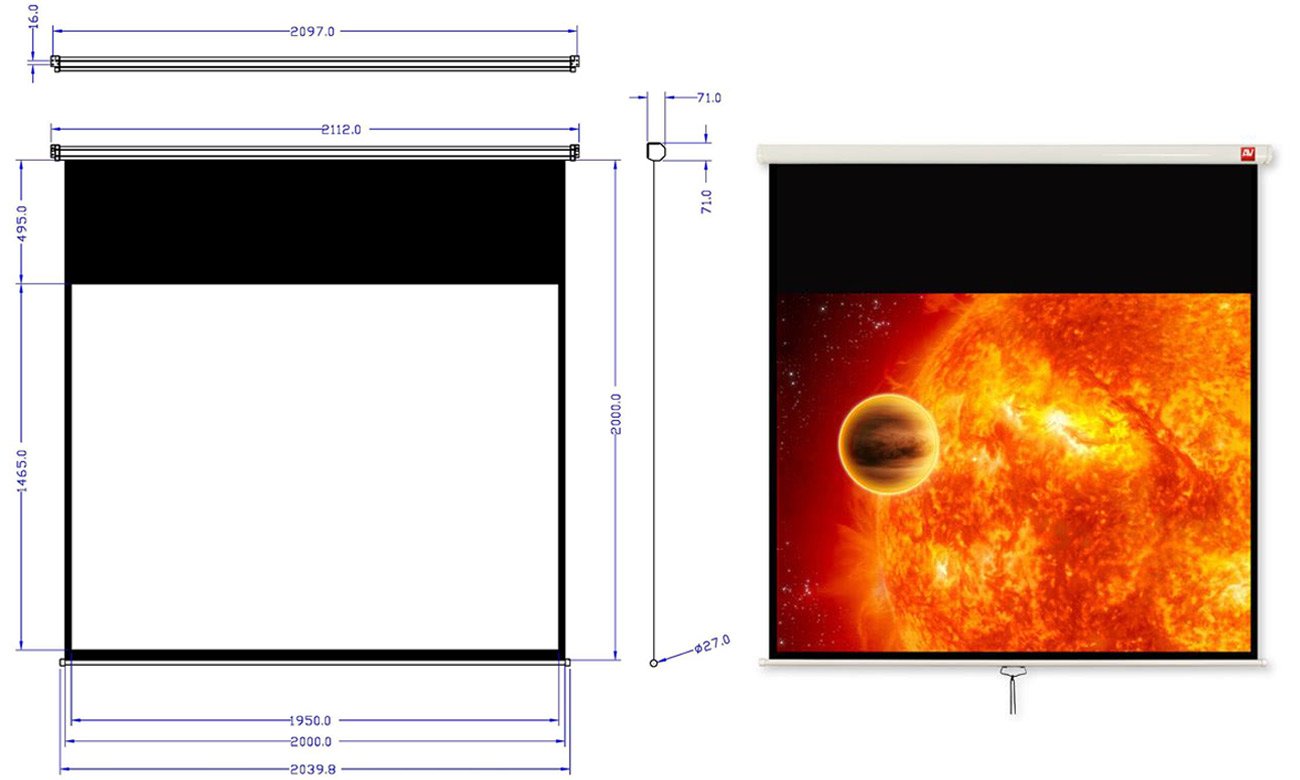Click the black top border in the drawing
The width and height of the screenshot is (1300, 780).
(x=315, y=222)
